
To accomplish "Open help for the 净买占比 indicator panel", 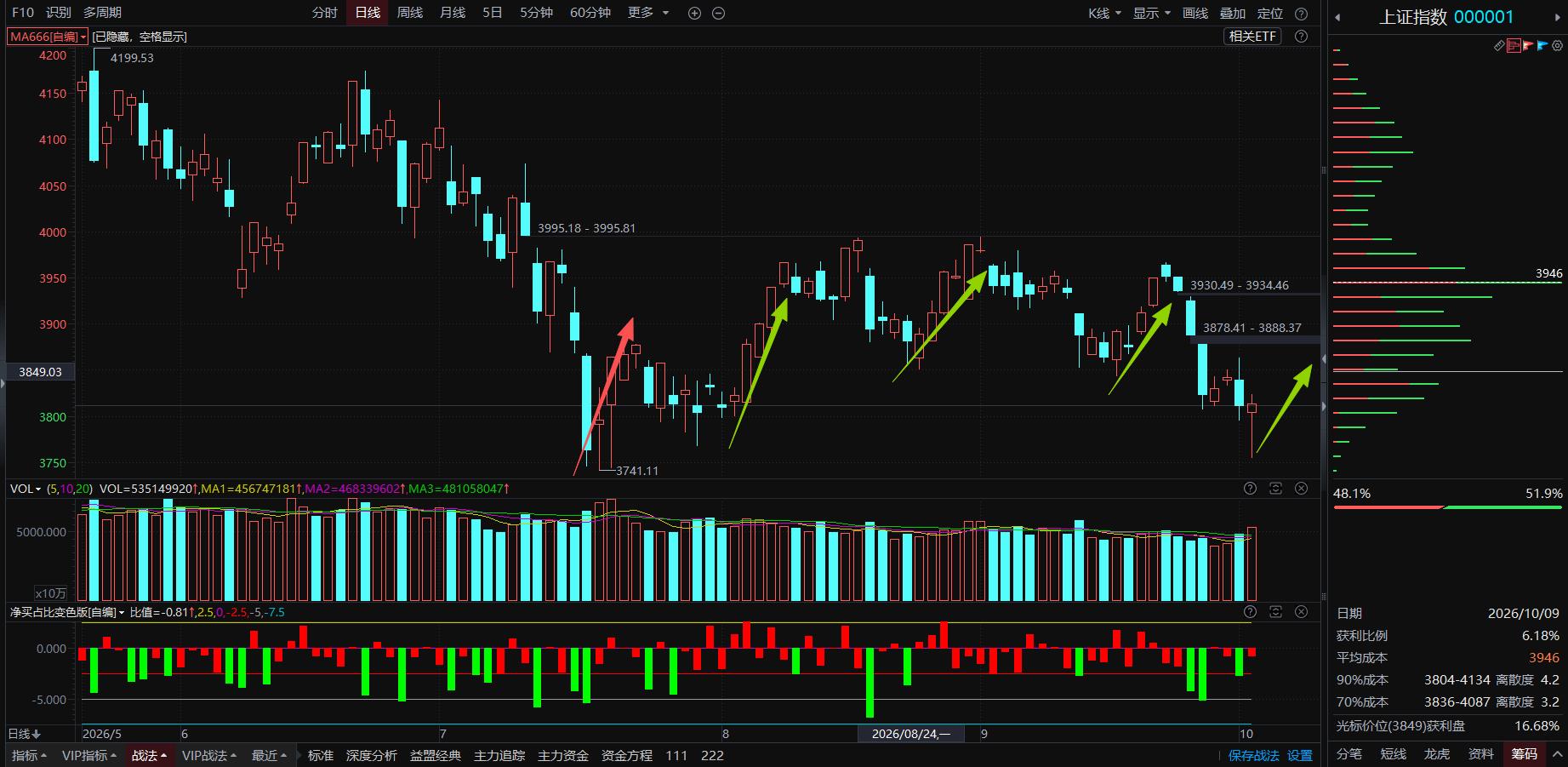I will pos(1250,612).
